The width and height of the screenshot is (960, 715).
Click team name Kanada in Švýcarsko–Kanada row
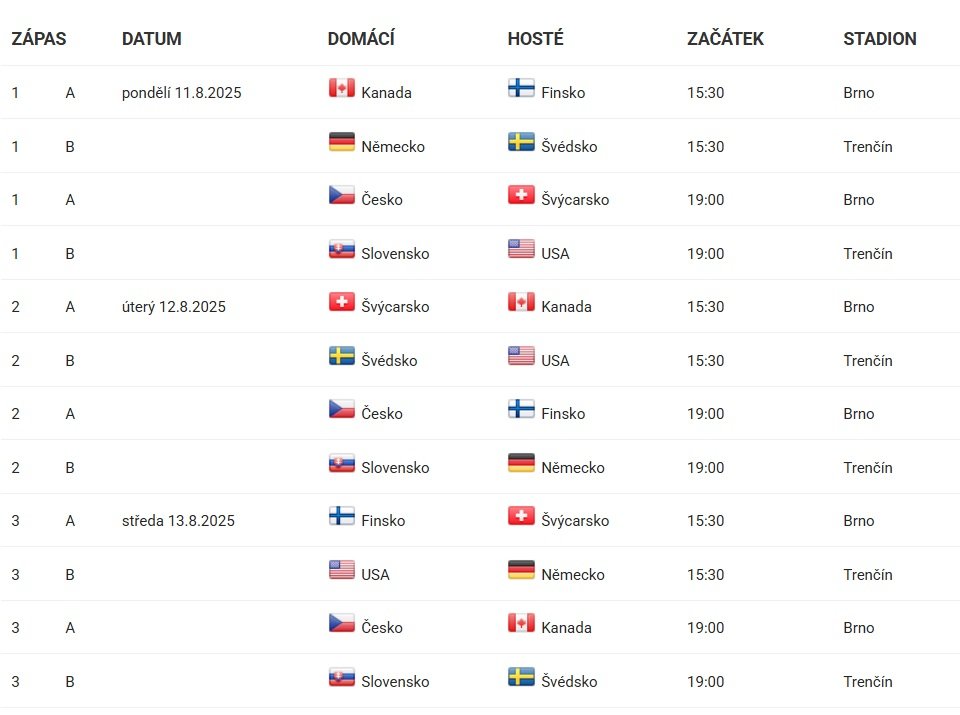tap(566, 307)
